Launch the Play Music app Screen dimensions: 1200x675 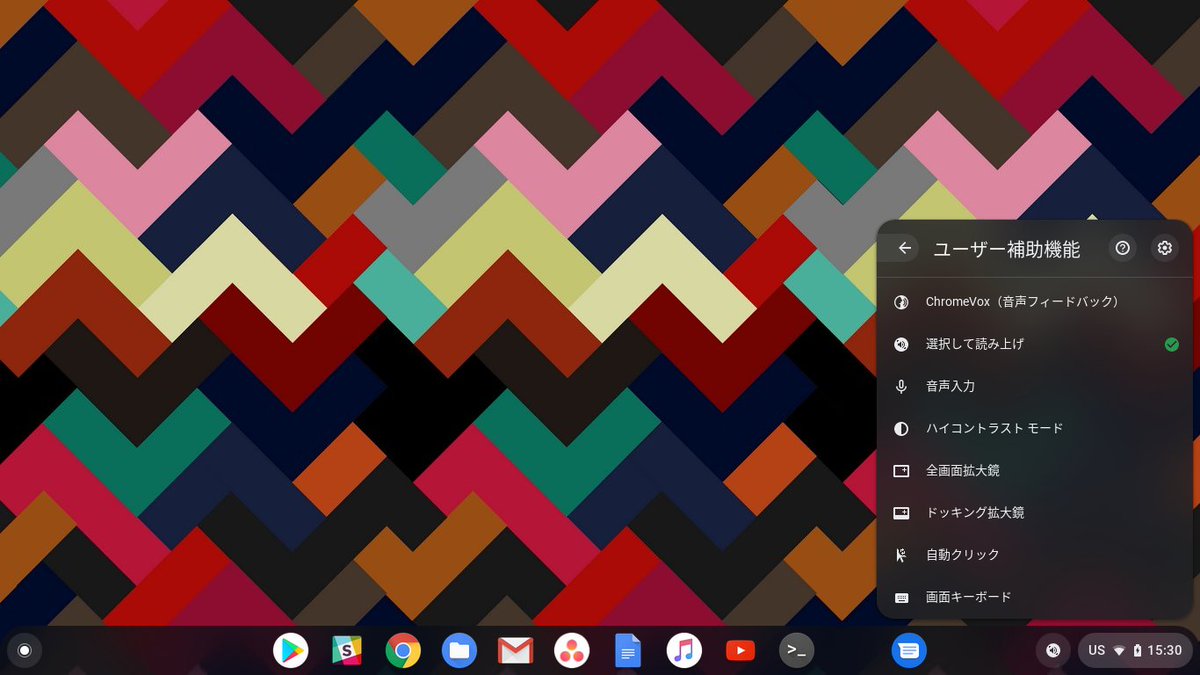coord(684,651)
